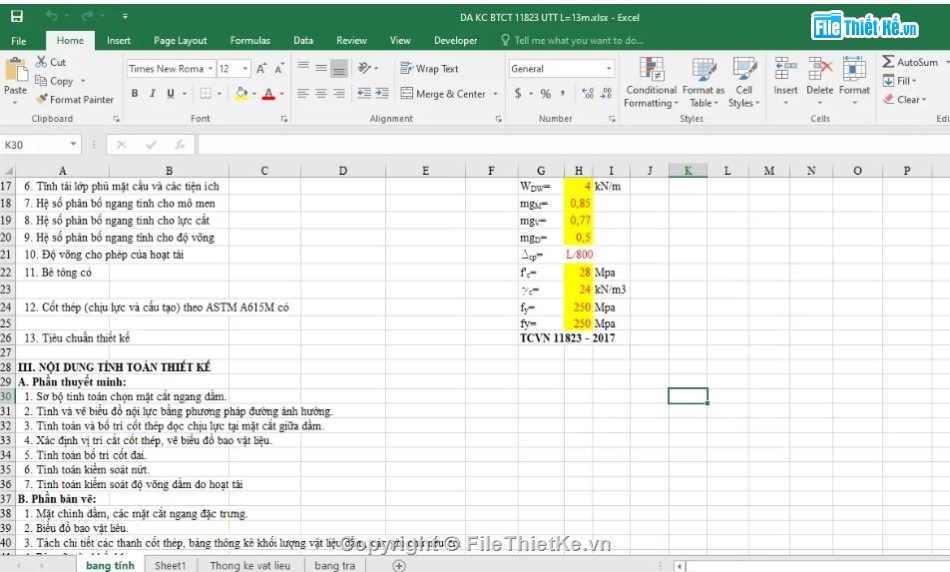This screenshot has height=572, width=950.
Task: Click Cut scissors command
Action: tap(50, 62)
